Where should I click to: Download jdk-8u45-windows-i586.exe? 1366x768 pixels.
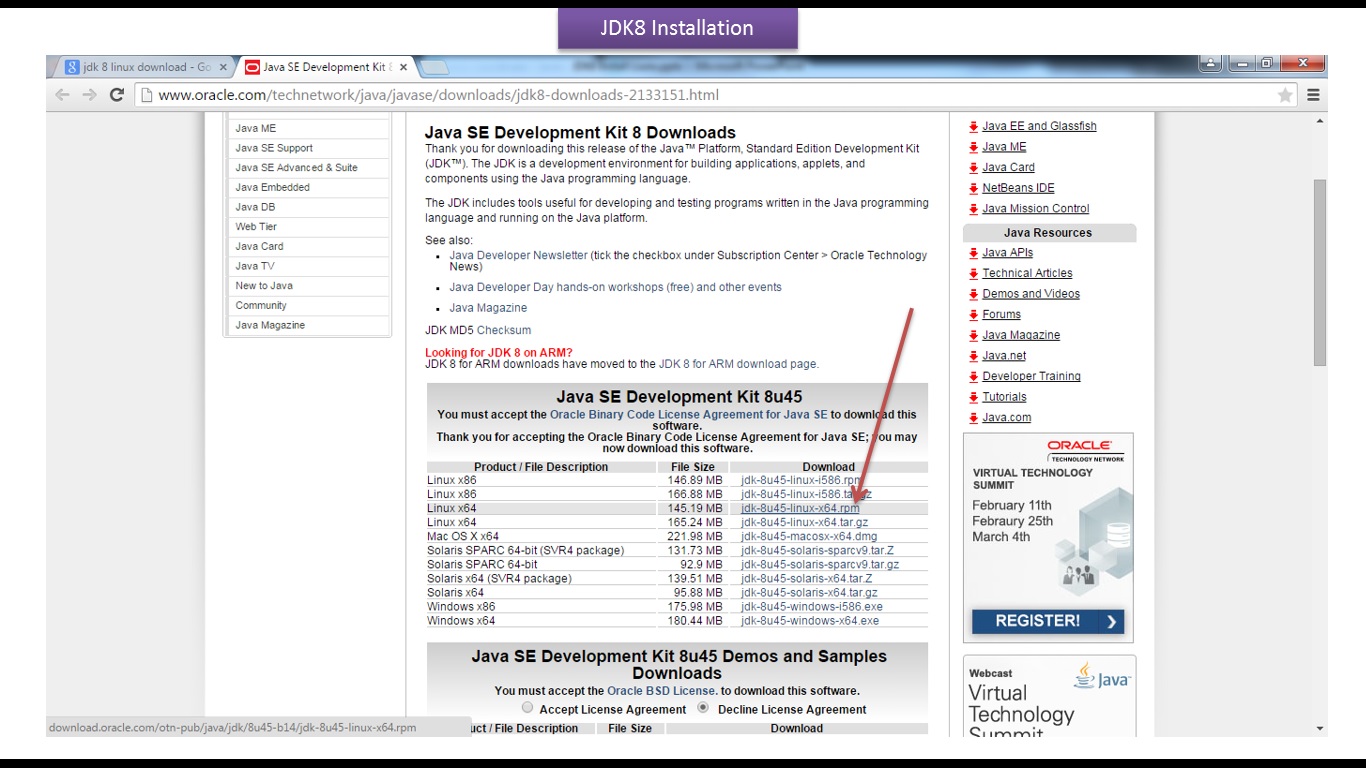[812, 606]
